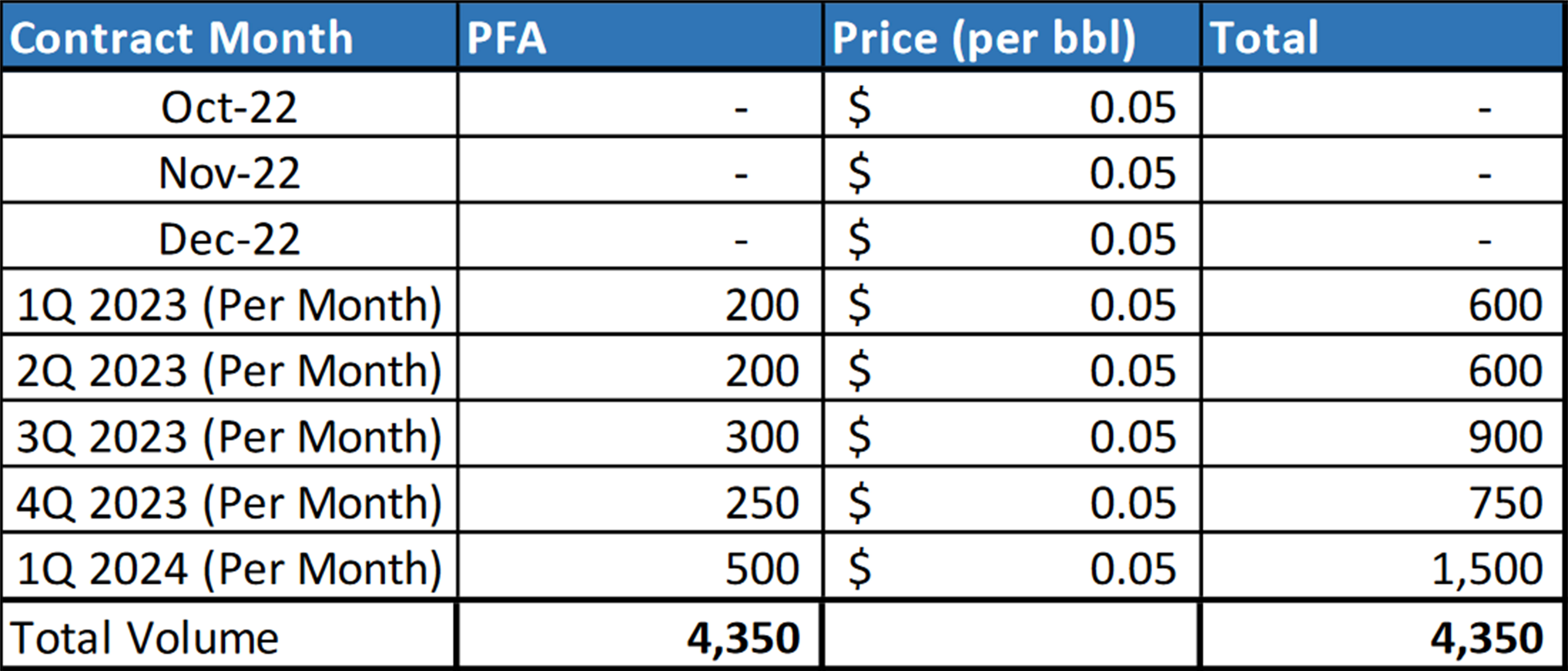Select the 1Q 2023 (Per Month) cell
1568x671 pixels.
[x=229, y=305]
